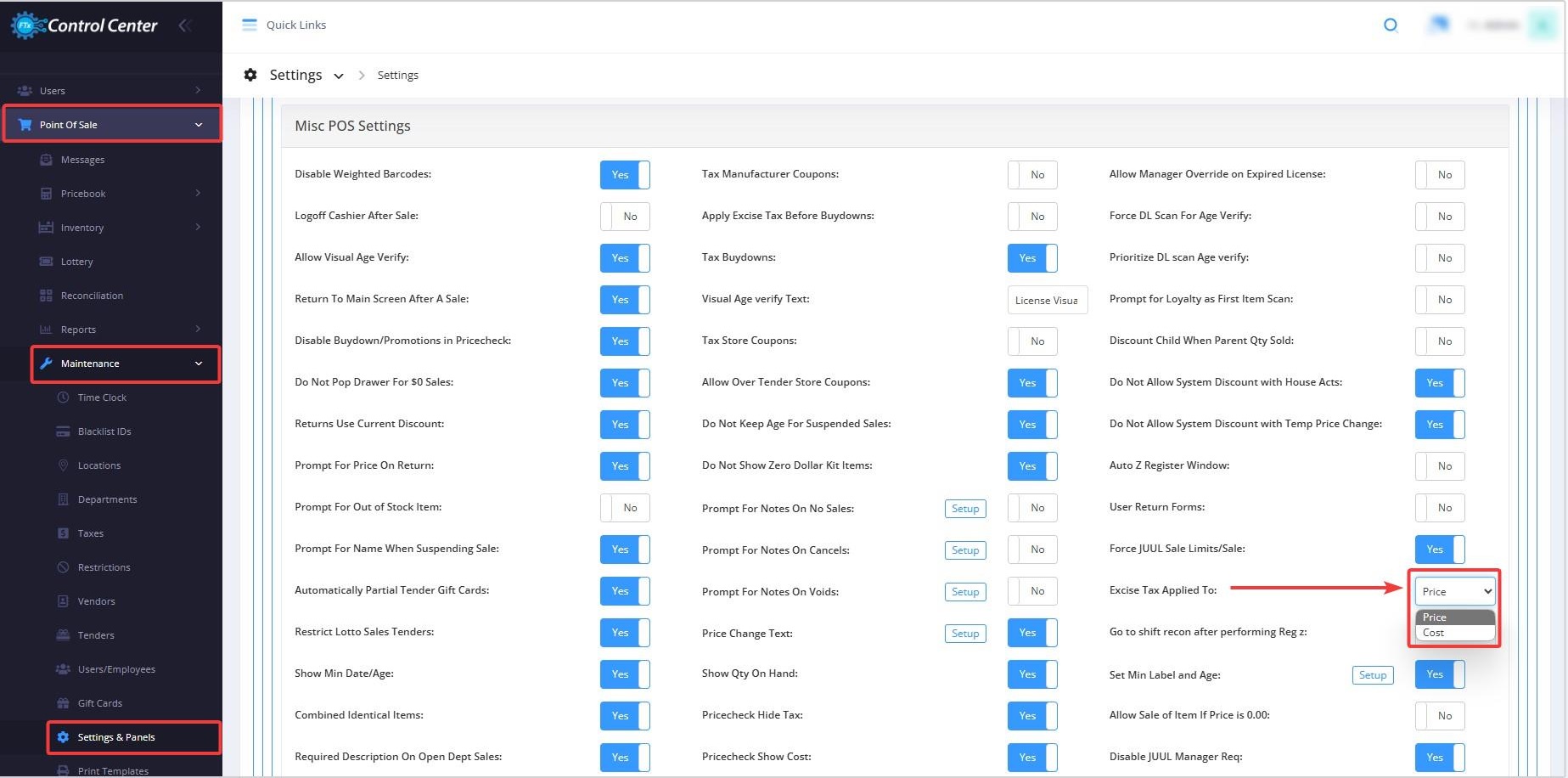Click the Vendors icon in sidebar
This screenshot has height=778, width=1568.
pos(63,600)
